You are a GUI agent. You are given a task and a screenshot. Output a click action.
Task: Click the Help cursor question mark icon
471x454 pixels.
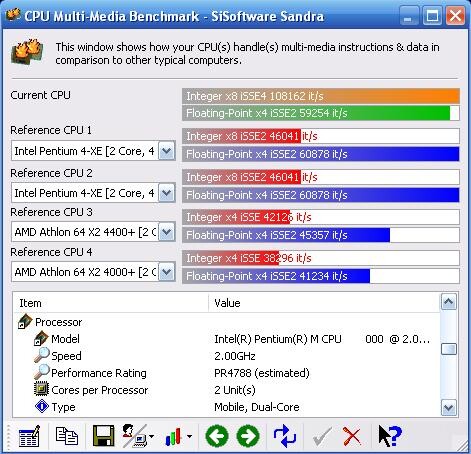(x=390, y=436)
